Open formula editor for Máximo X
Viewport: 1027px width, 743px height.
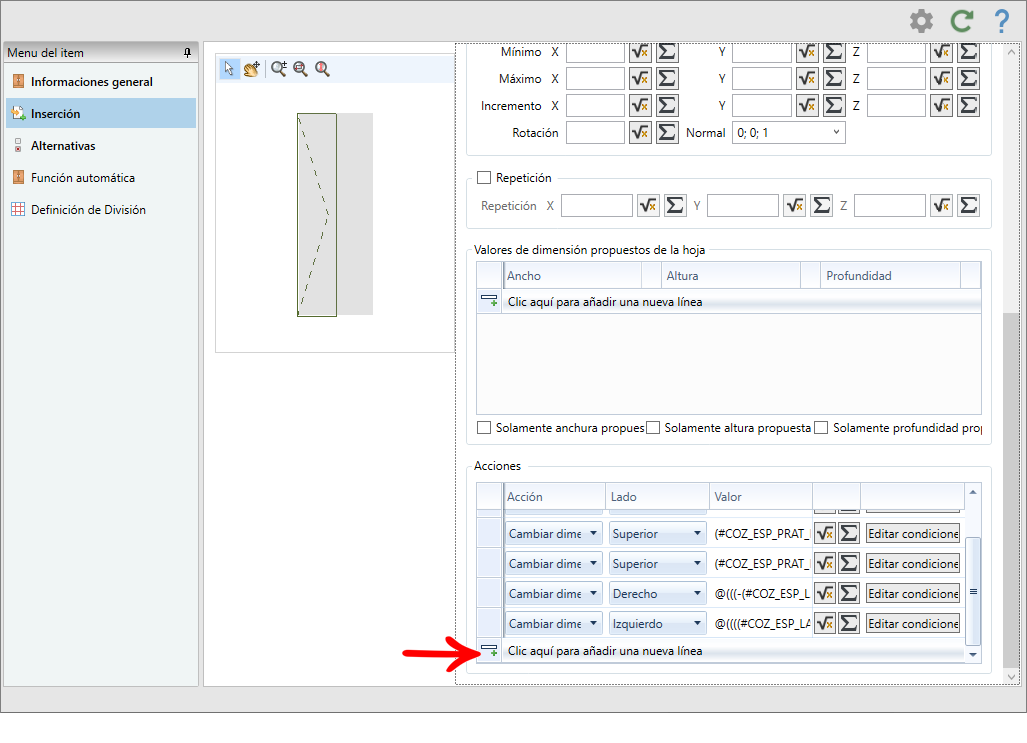click(x=640, y=79)
